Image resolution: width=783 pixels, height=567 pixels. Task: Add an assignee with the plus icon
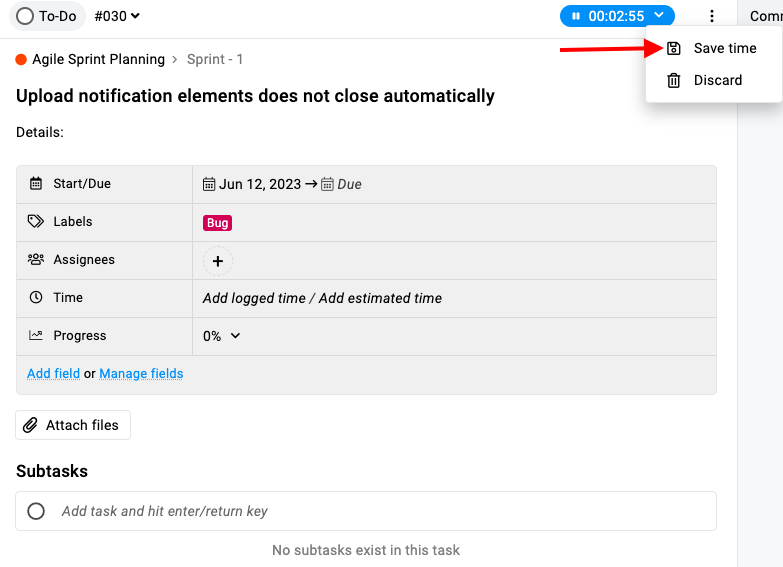[x=218, y=261]
